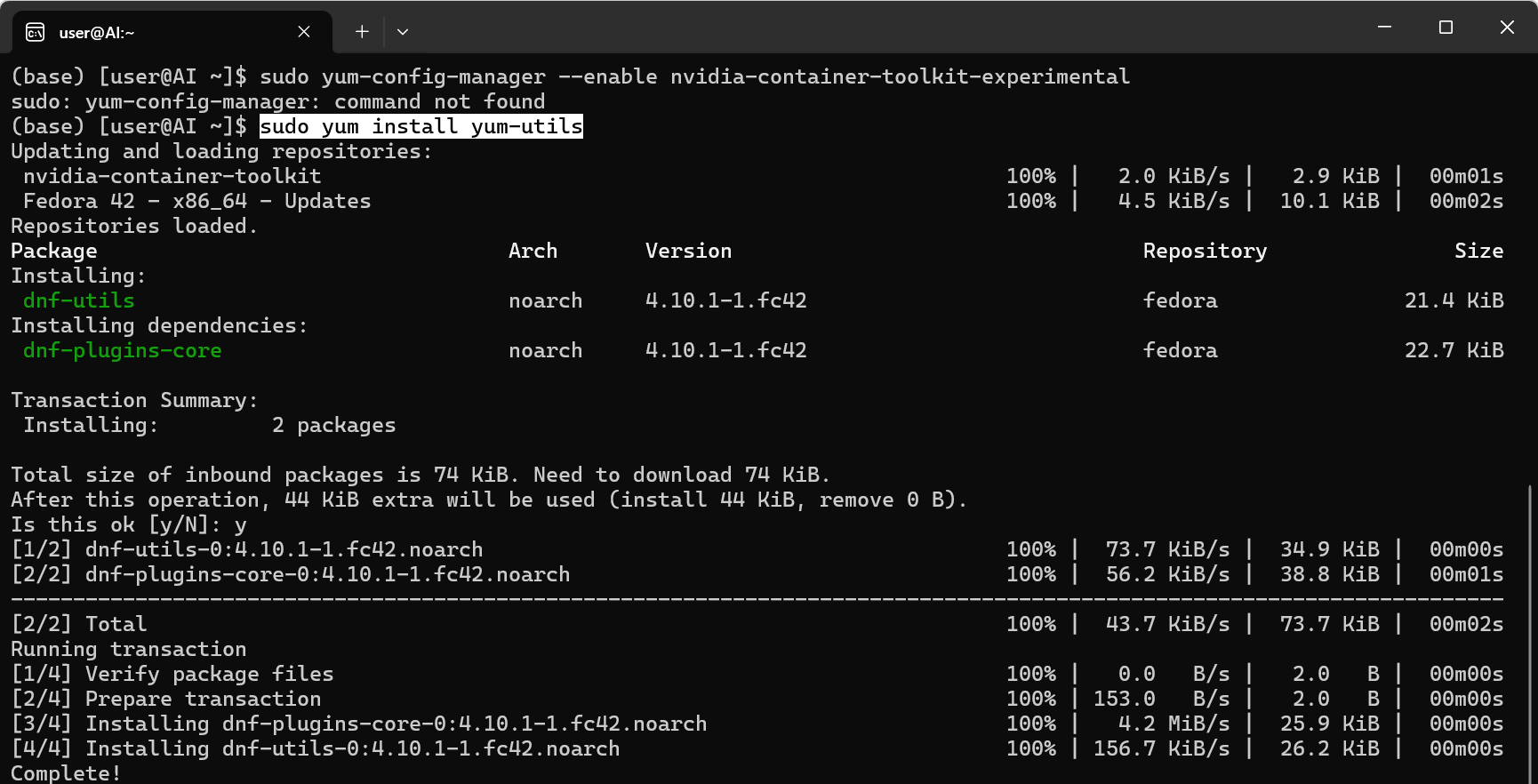Image resolution: width=1538 pixels, height=784 pixels.
Task: Click the Repository column header
Action: point(1205,251)
